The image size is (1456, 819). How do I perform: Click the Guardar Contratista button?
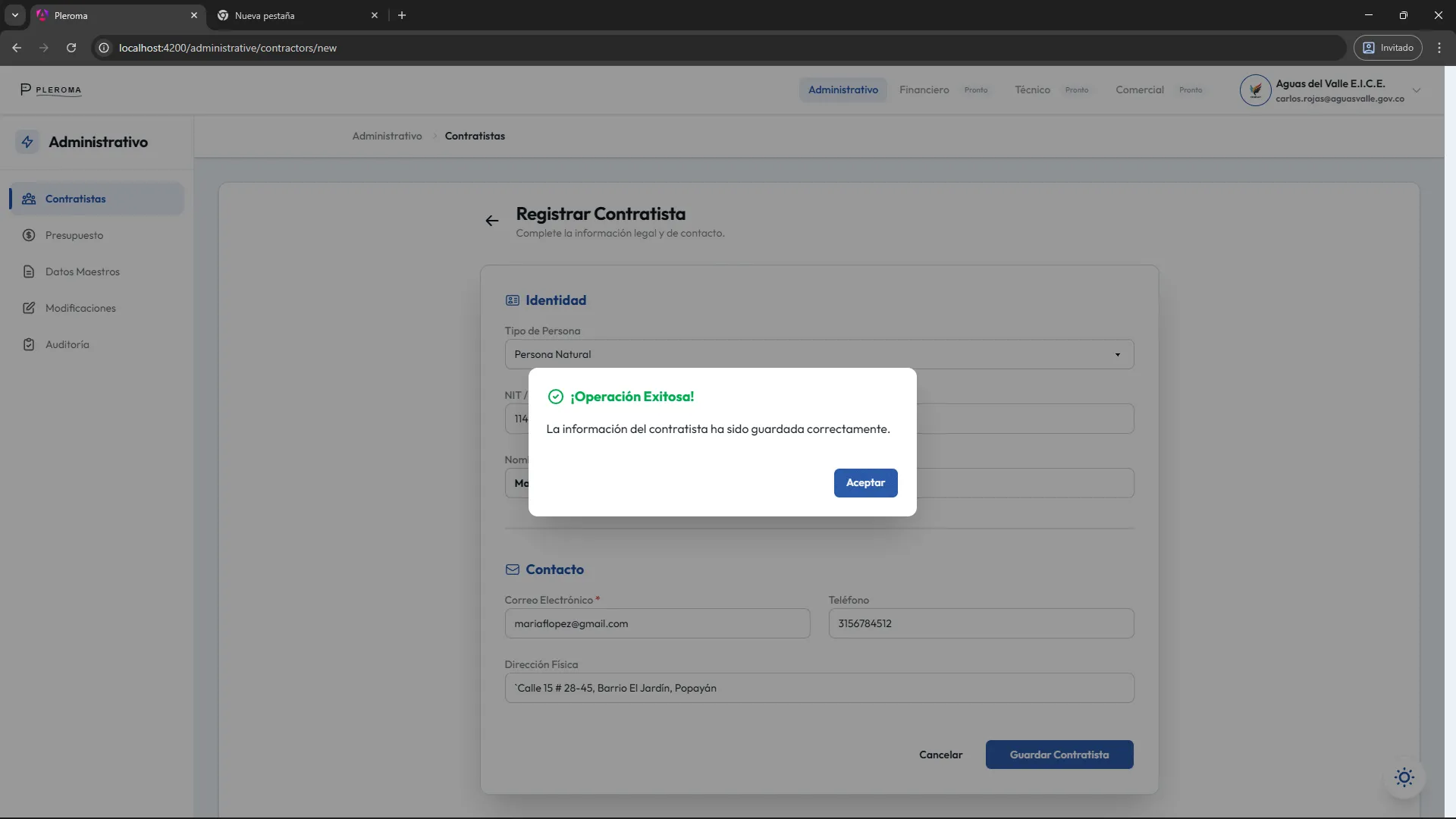click(x=1059, y=755)
